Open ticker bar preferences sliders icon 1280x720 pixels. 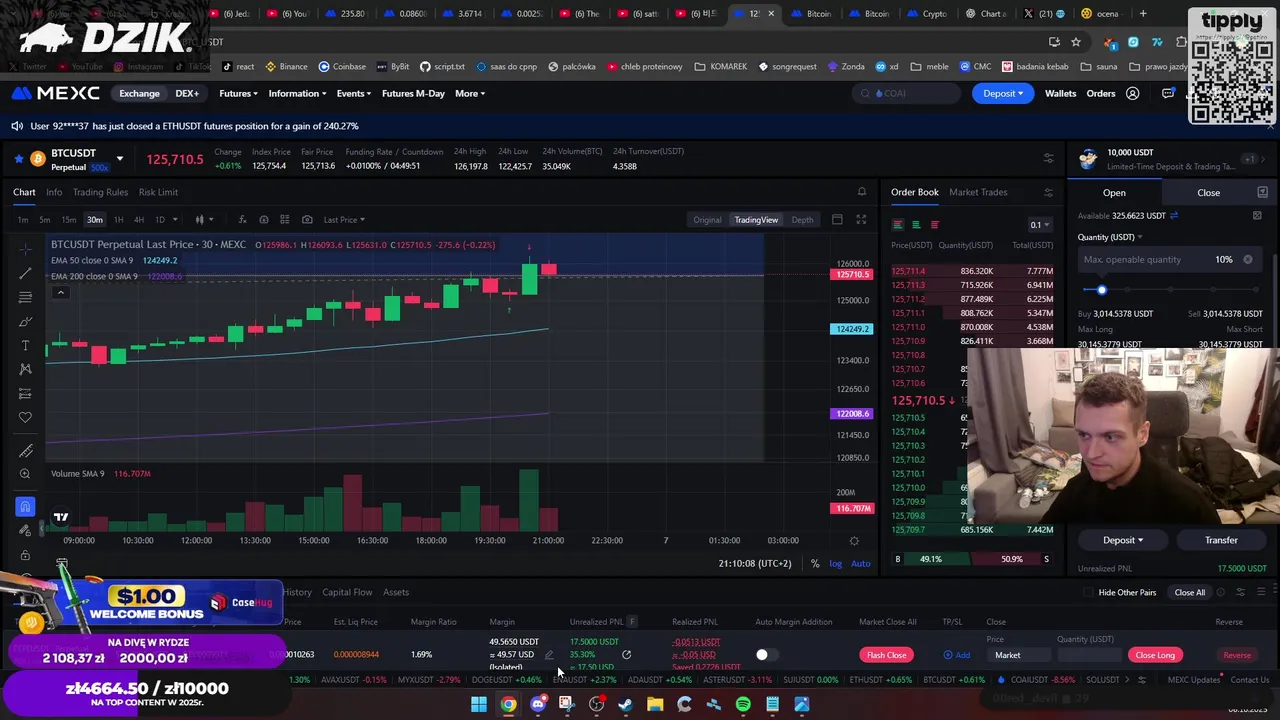(1048, 159)
